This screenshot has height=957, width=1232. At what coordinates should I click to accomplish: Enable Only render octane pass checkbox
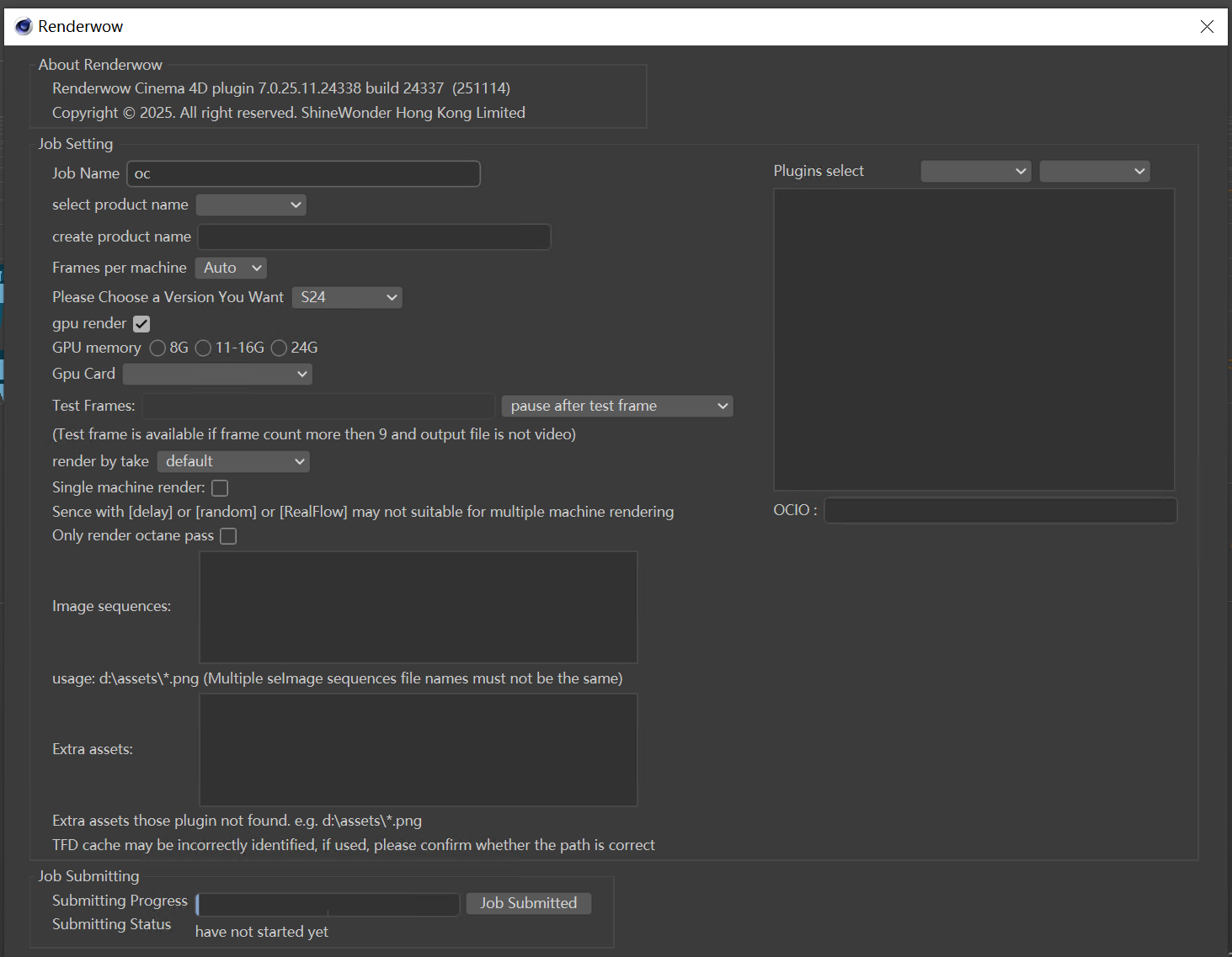[x=228, y=536]
